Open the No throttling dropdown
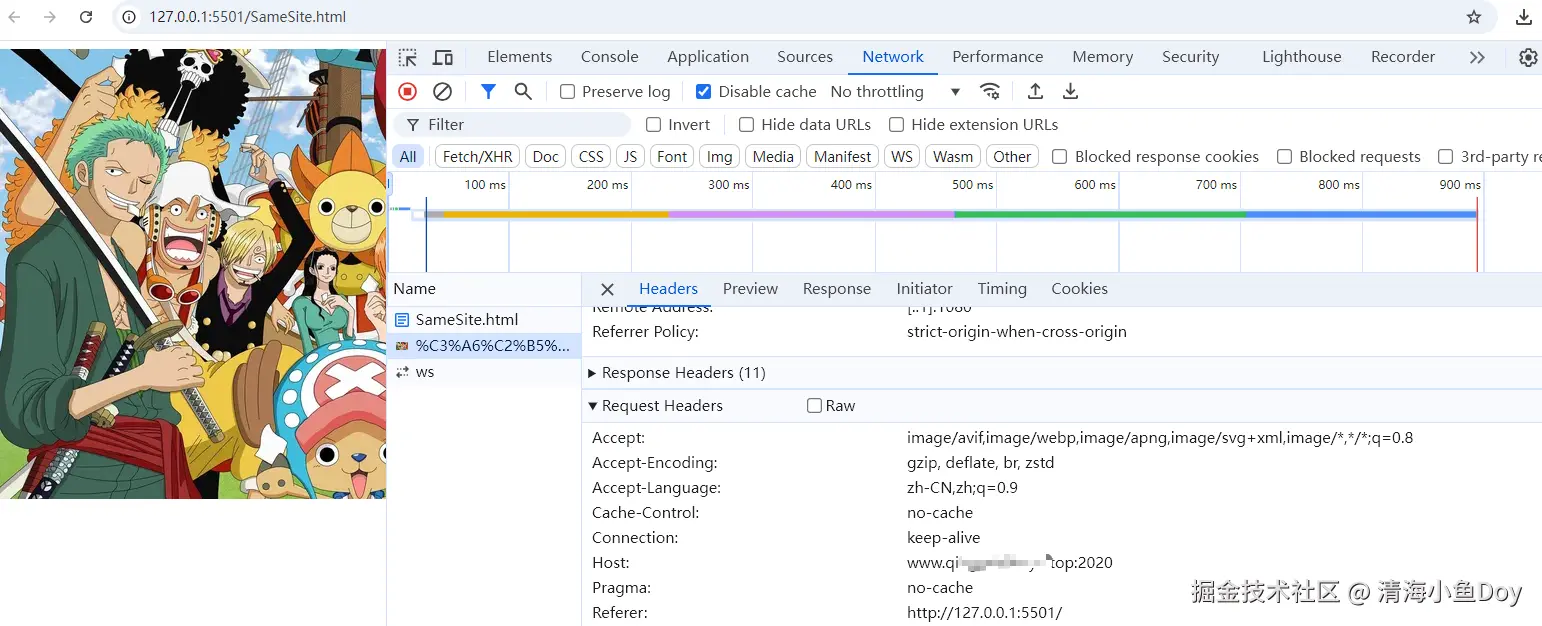The image size is (1542, 626). click(895, 92)
